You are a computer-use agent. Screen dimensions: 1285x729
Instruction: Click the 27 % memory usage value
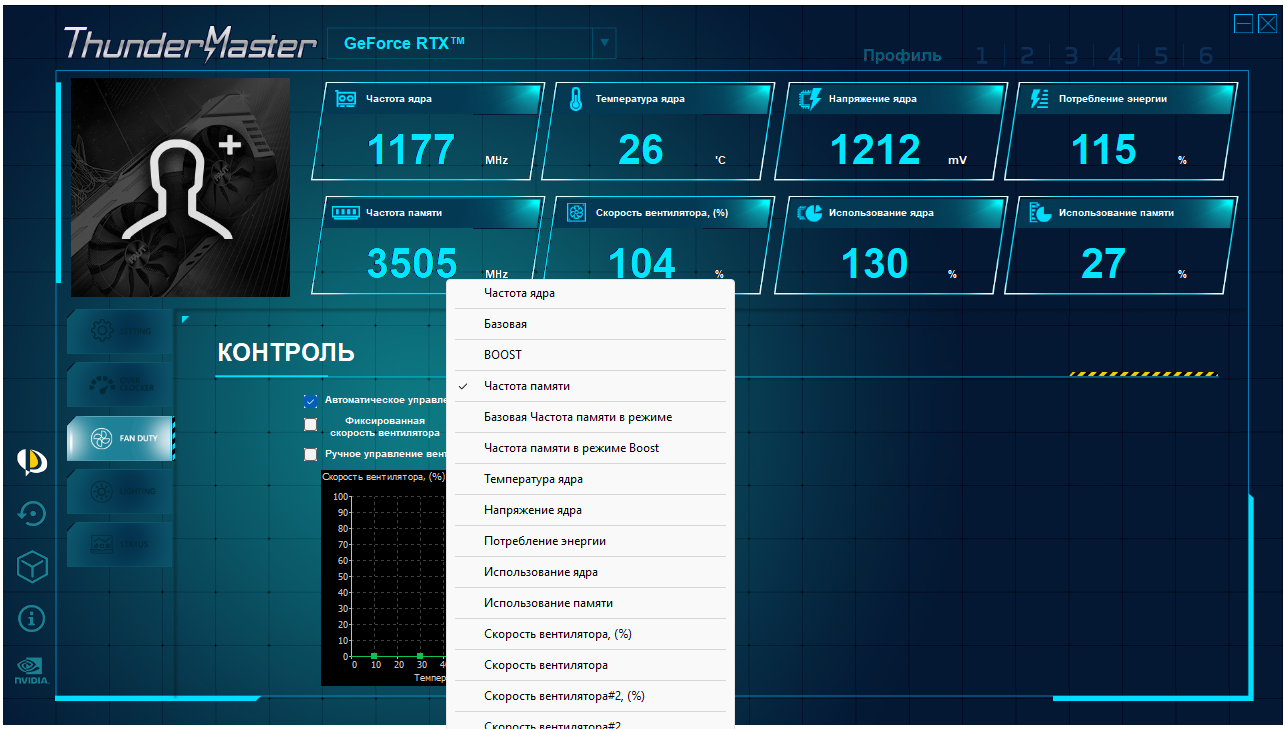coord(1104,263)
